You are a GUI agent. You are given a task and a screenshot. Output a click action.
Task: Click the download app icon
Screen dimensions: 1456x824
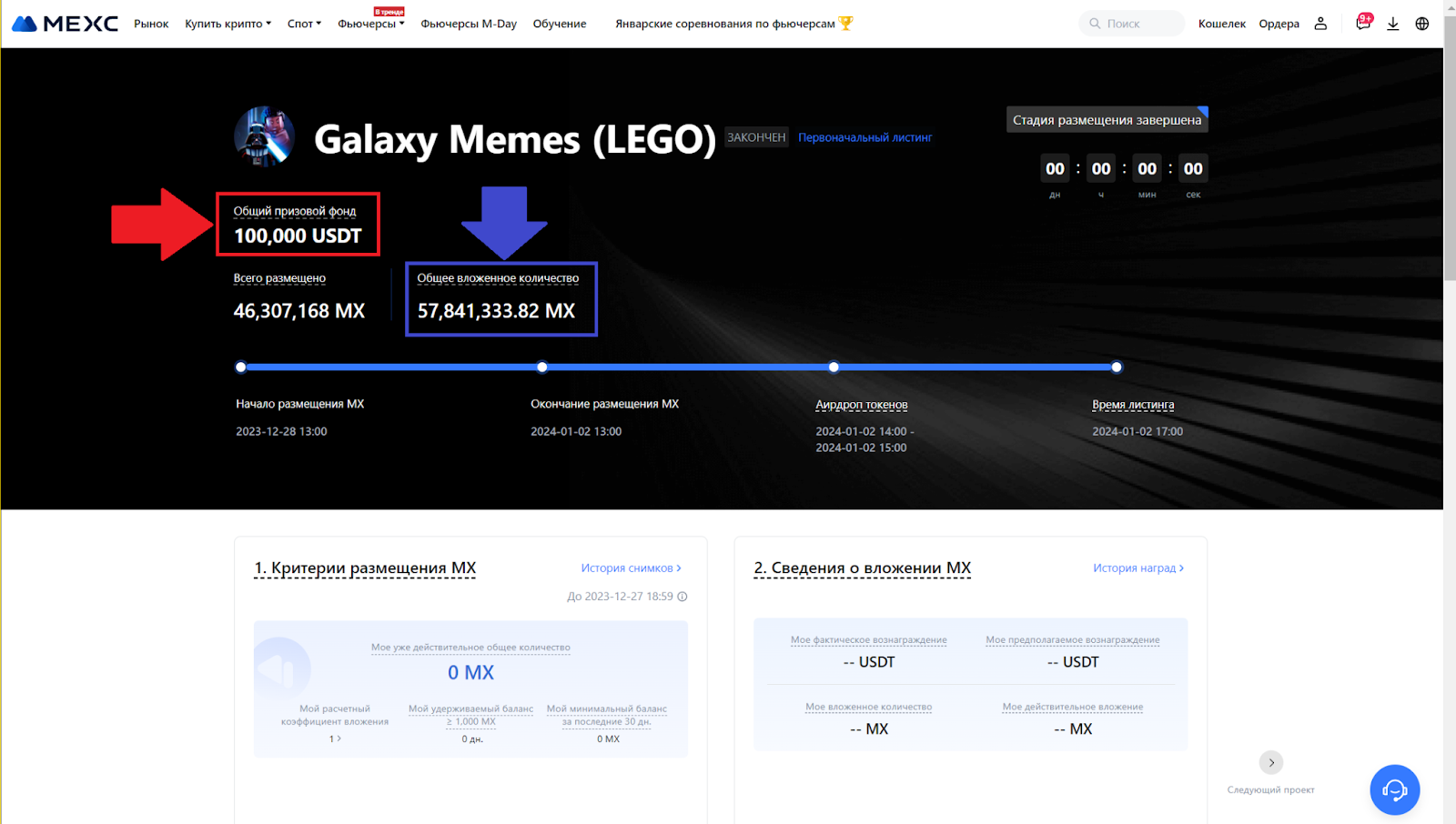coord(1392,24)
